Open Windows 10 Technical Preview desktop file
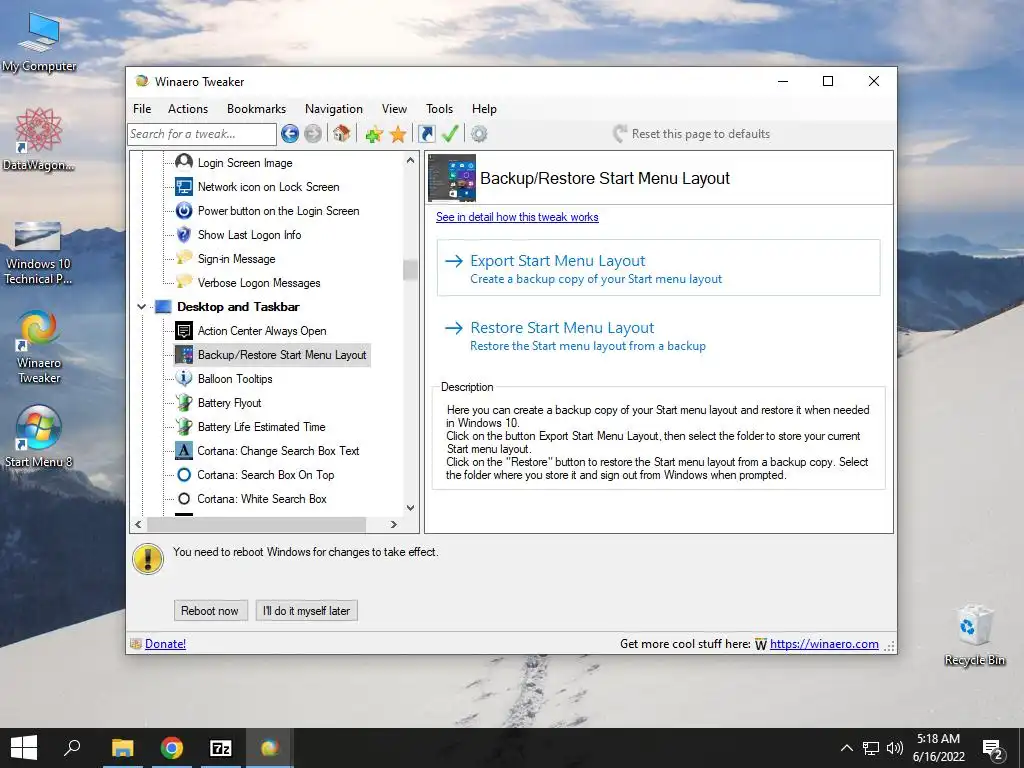The width and height of the screenshot is (1024, 768). click(x=38, y=253)
